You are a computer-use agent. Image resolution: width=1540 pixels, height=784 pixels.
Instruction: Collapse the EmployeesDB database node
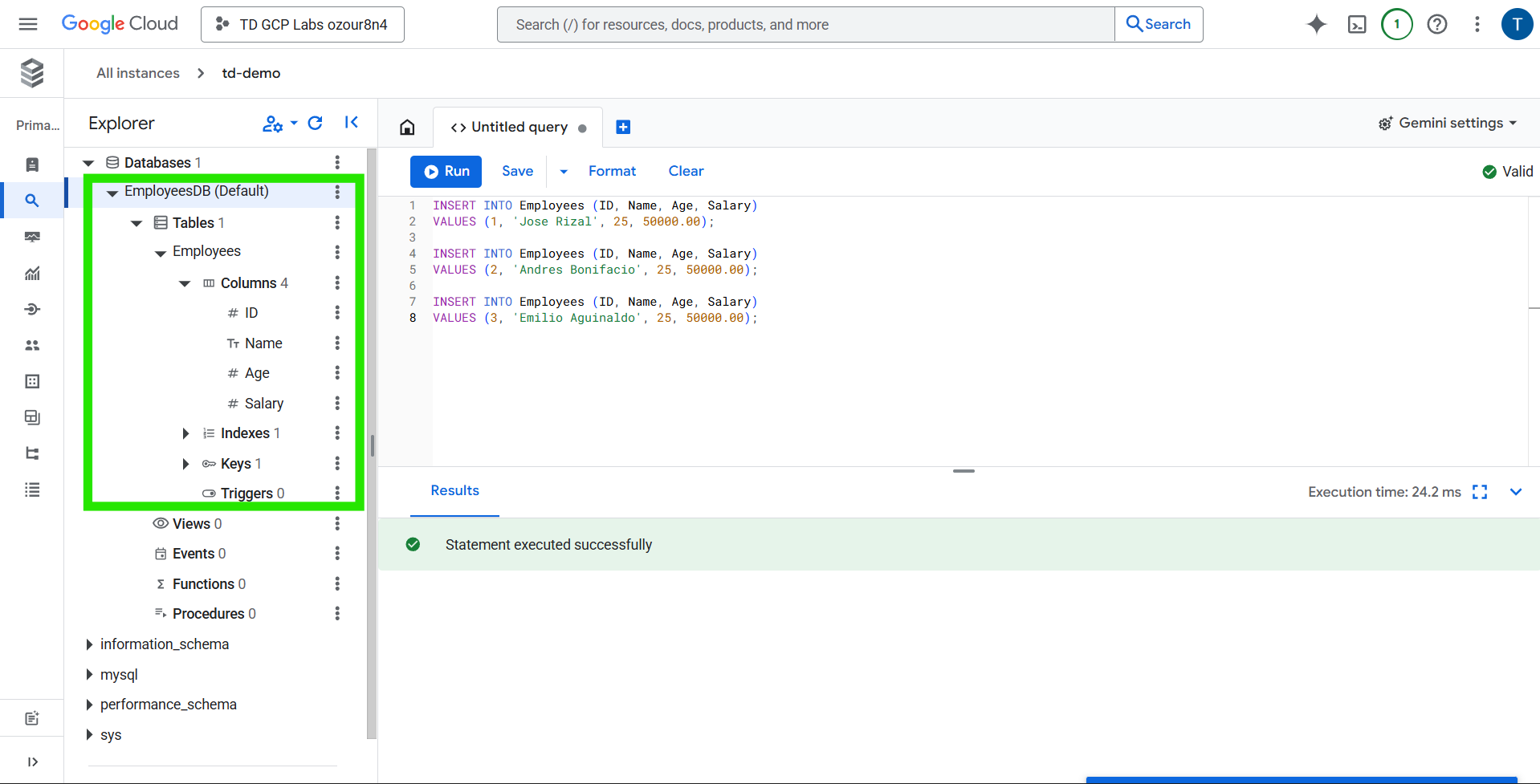[x=112, y=193]
